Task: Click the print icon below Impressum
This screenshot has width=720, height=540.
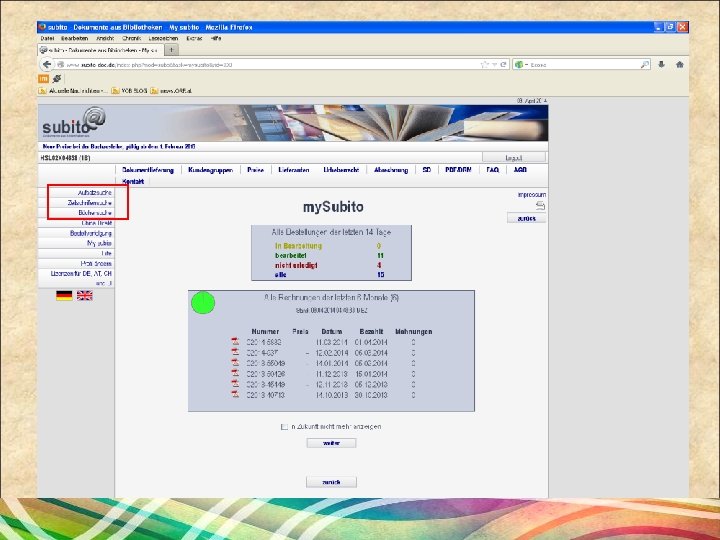Action: point(540,206)
